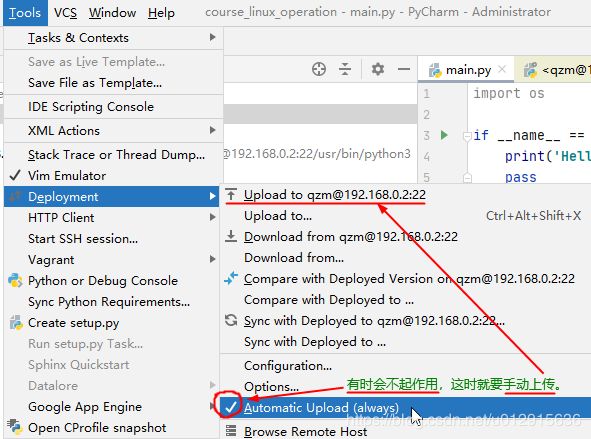Choose Download from... entry
Screen dimensions: 591x439
point(294,258)
